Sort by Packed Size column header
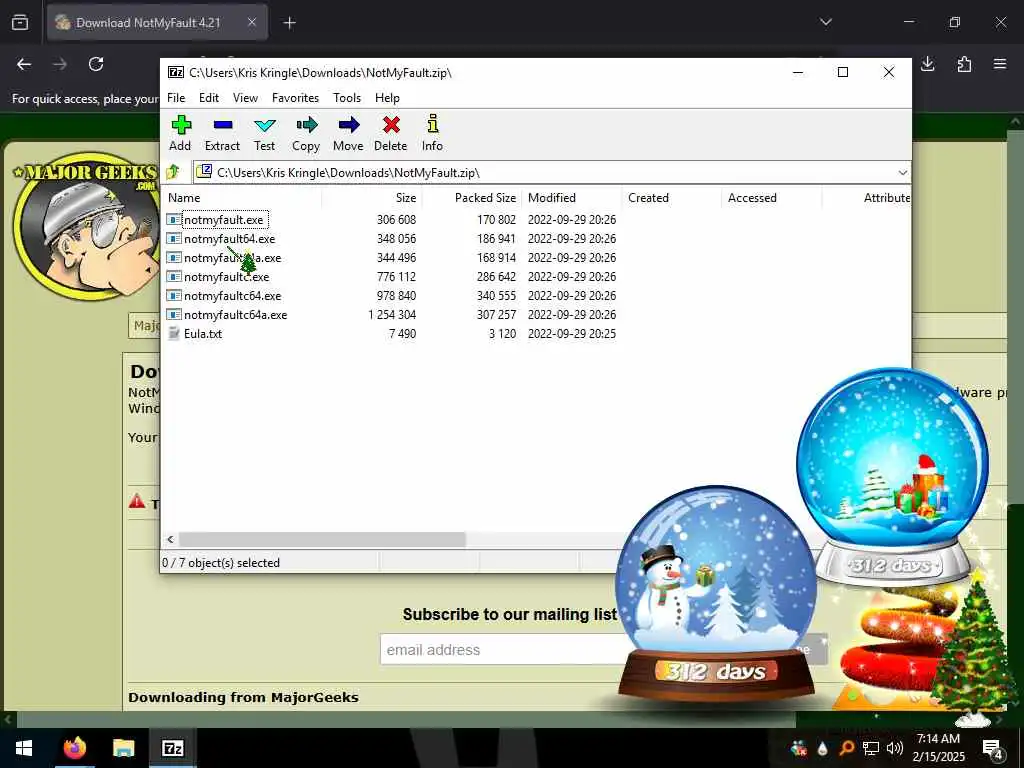Image resolution: width=1024 pixels, height=768 pixels. 471,198
